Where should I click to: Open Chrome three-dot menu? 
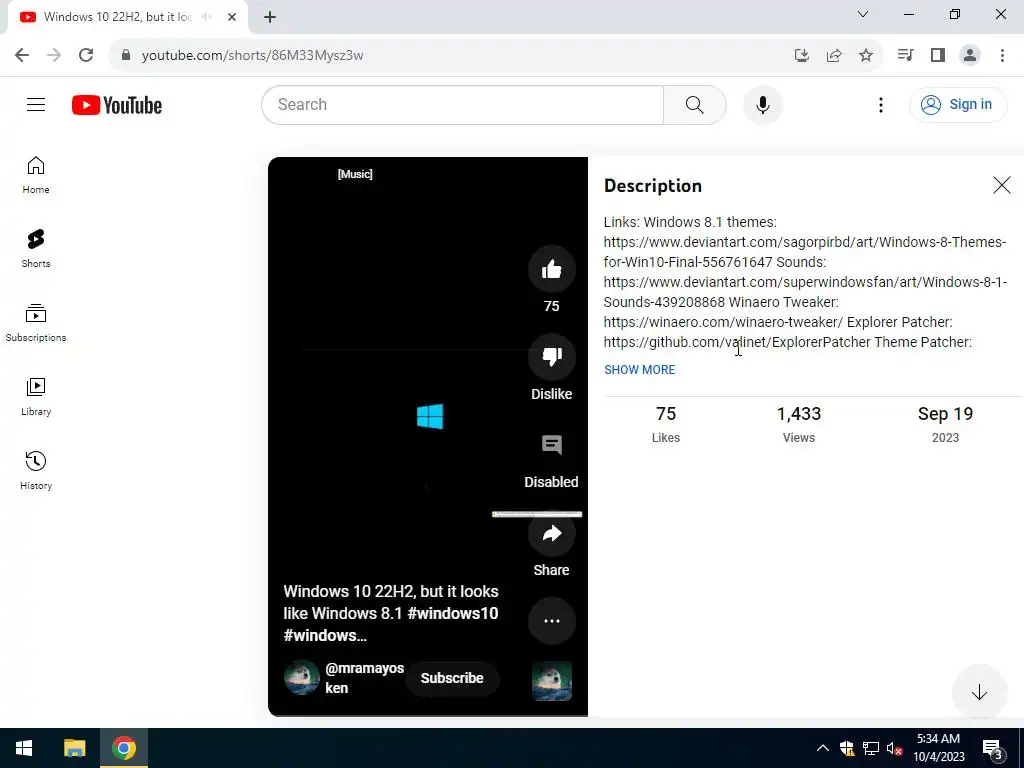click(1002, 55)
